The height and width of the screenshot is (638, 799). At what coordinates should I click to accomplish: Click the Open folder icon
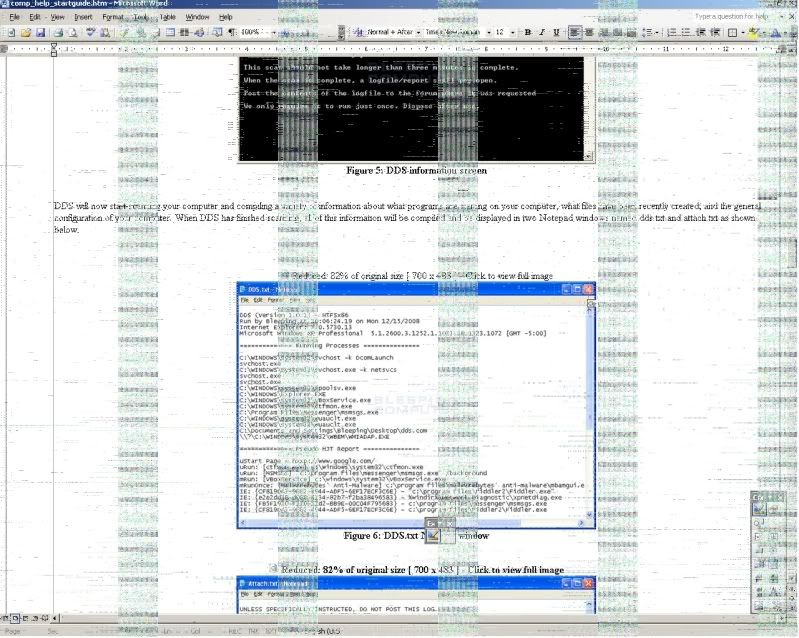(x=26, y=33)
